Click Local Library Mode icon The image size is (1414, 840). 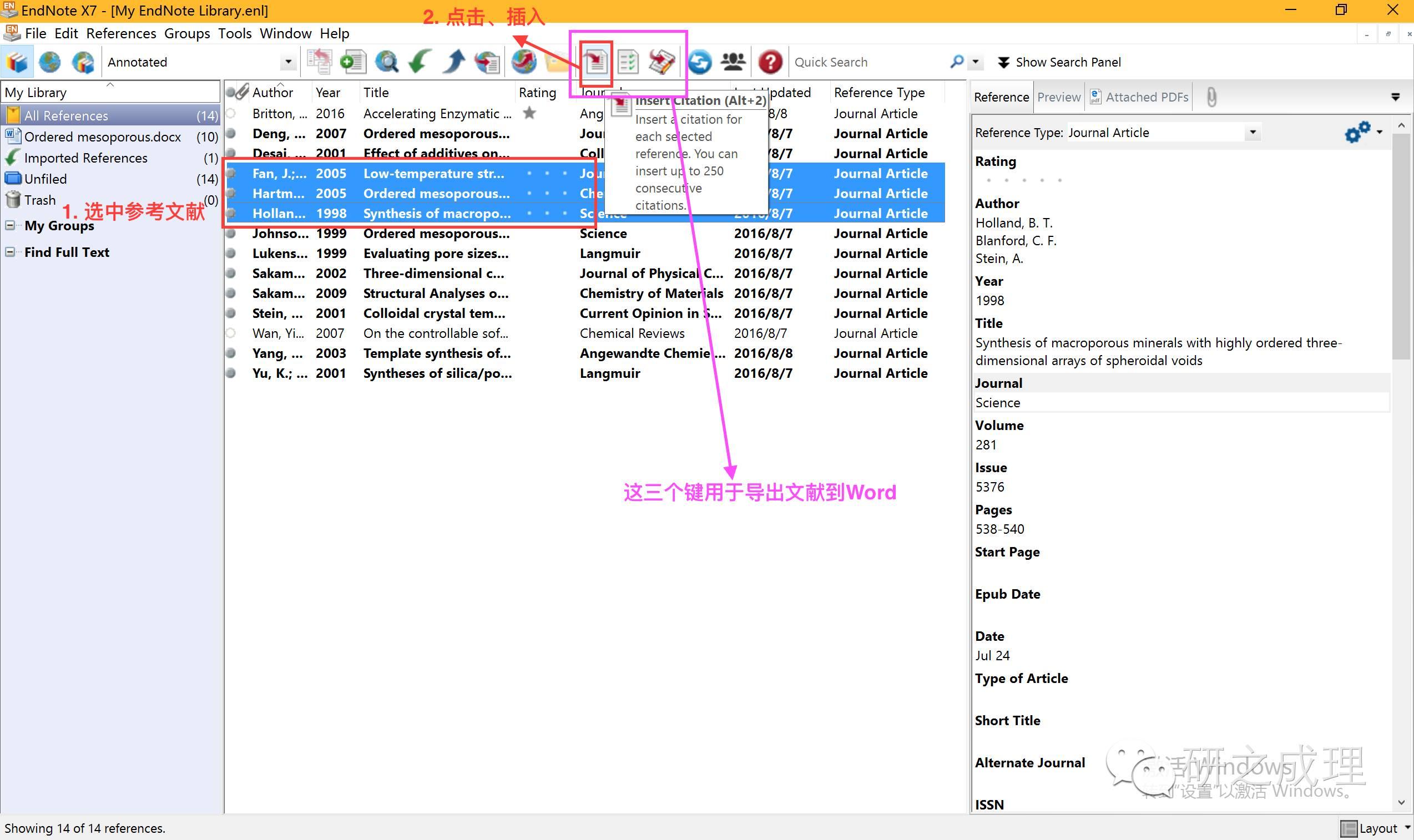(17, 62)
